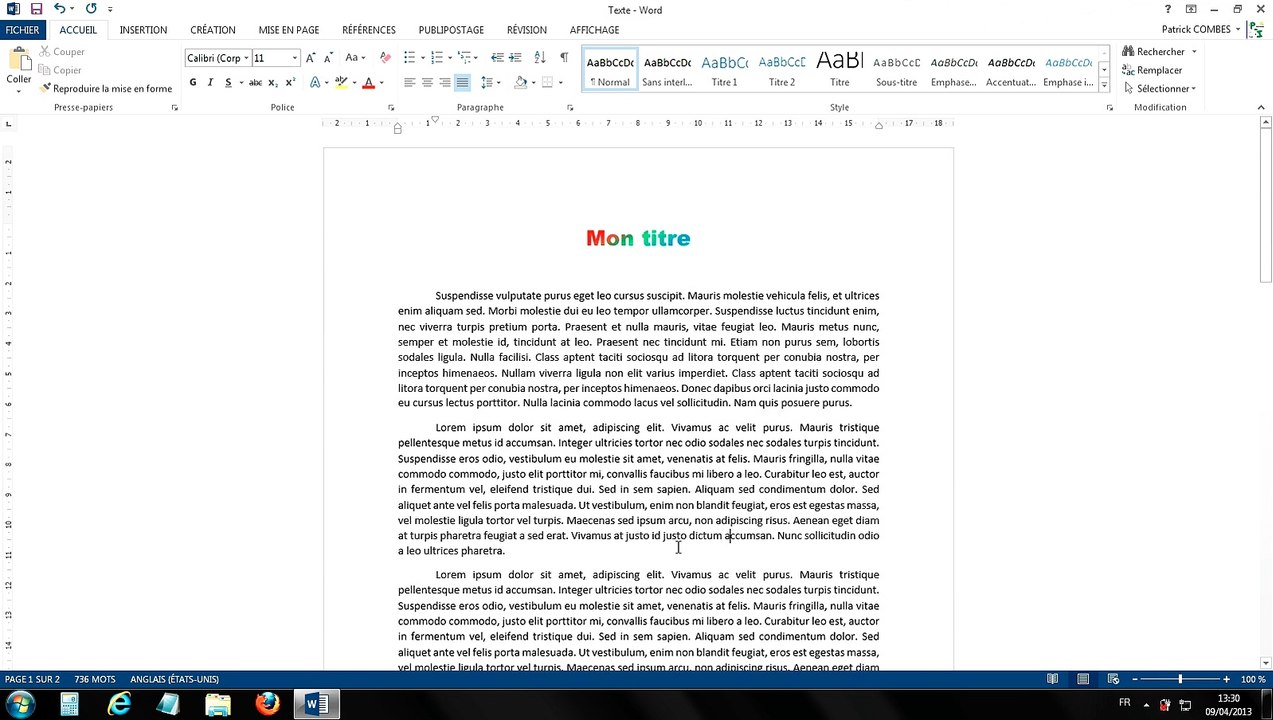
Task: Clear all formatting with the eraser icon
Action: pos(385,58)
